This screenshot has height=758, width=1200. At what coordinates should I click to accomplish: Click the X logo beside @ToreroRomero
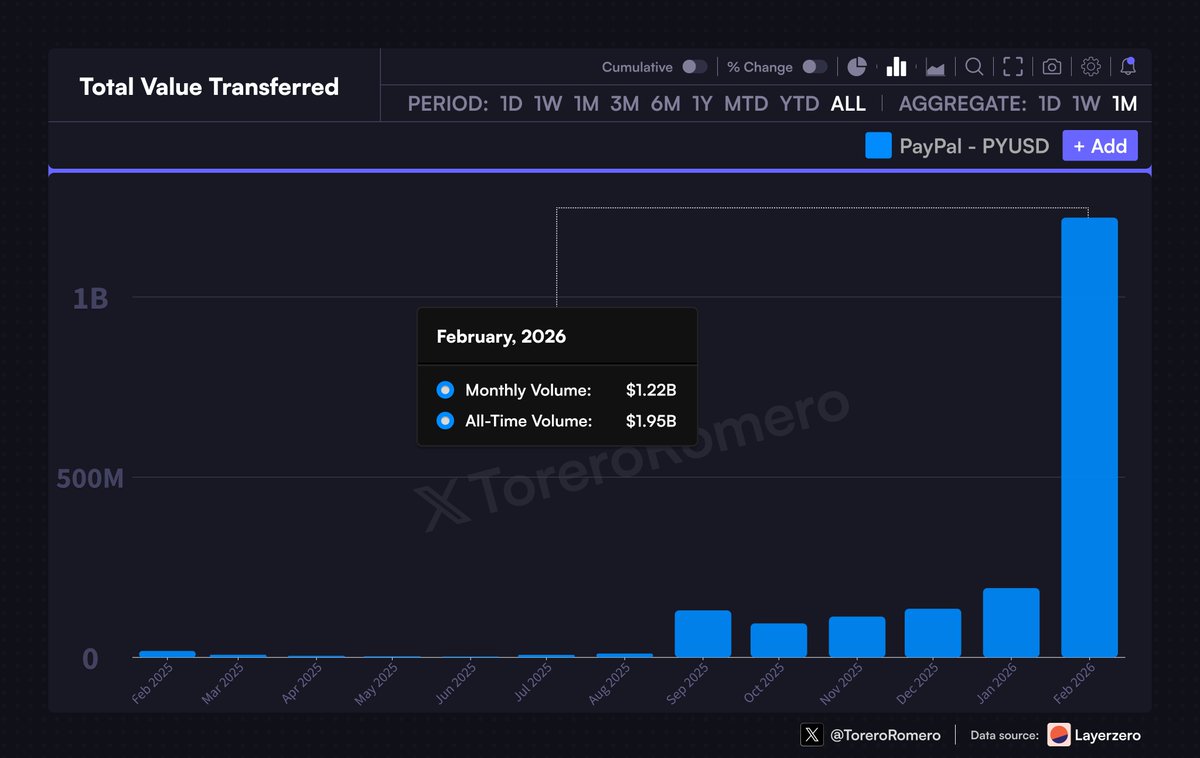[811, 735]
